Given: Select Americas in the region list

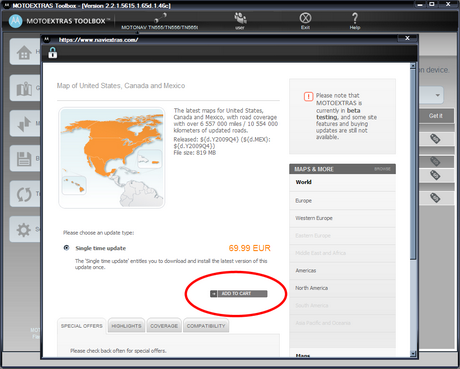Looking at the screenshot, I should (342, 270).
